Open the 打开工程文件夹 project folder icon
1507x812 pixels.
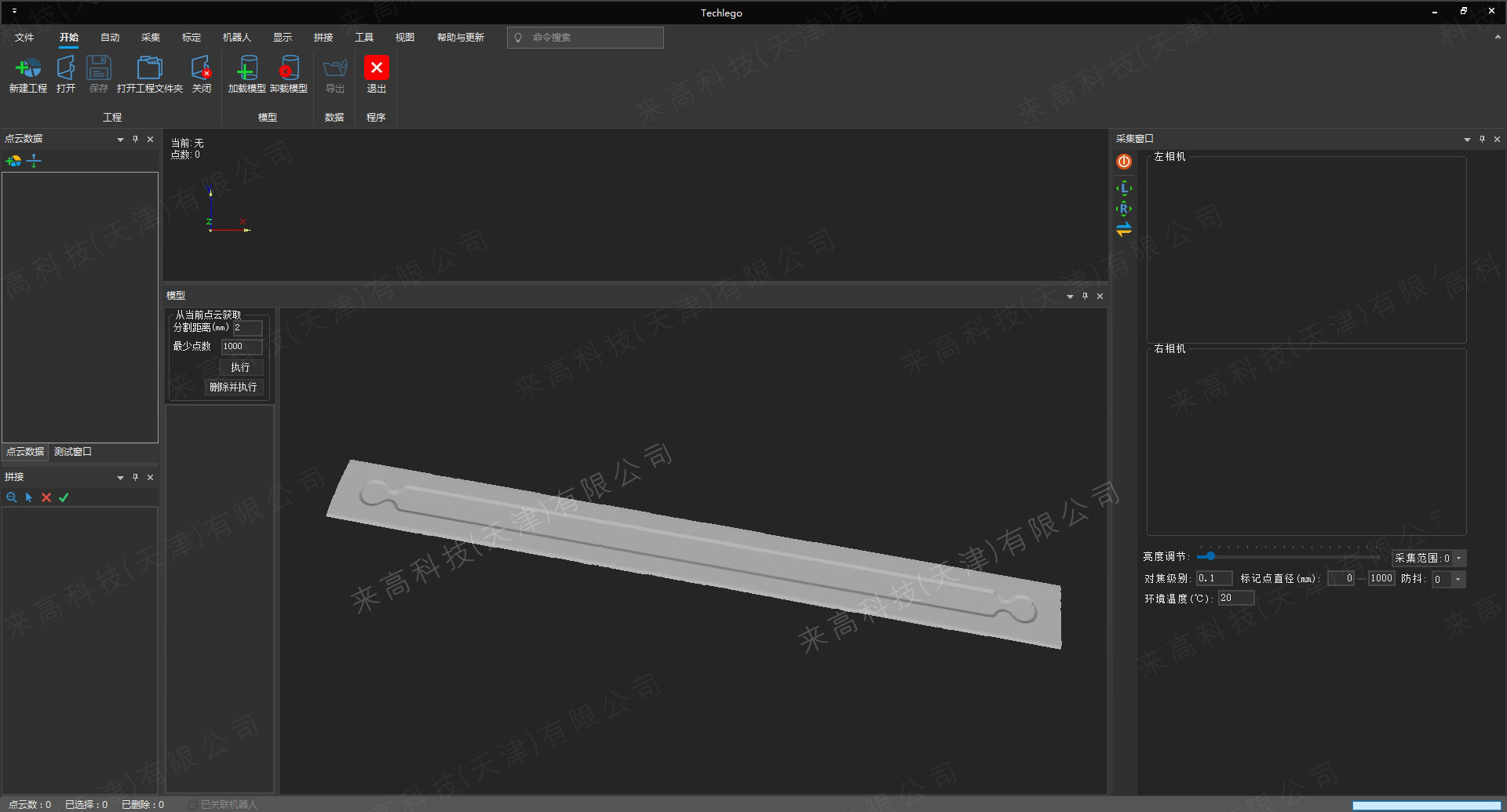point(149,69)
